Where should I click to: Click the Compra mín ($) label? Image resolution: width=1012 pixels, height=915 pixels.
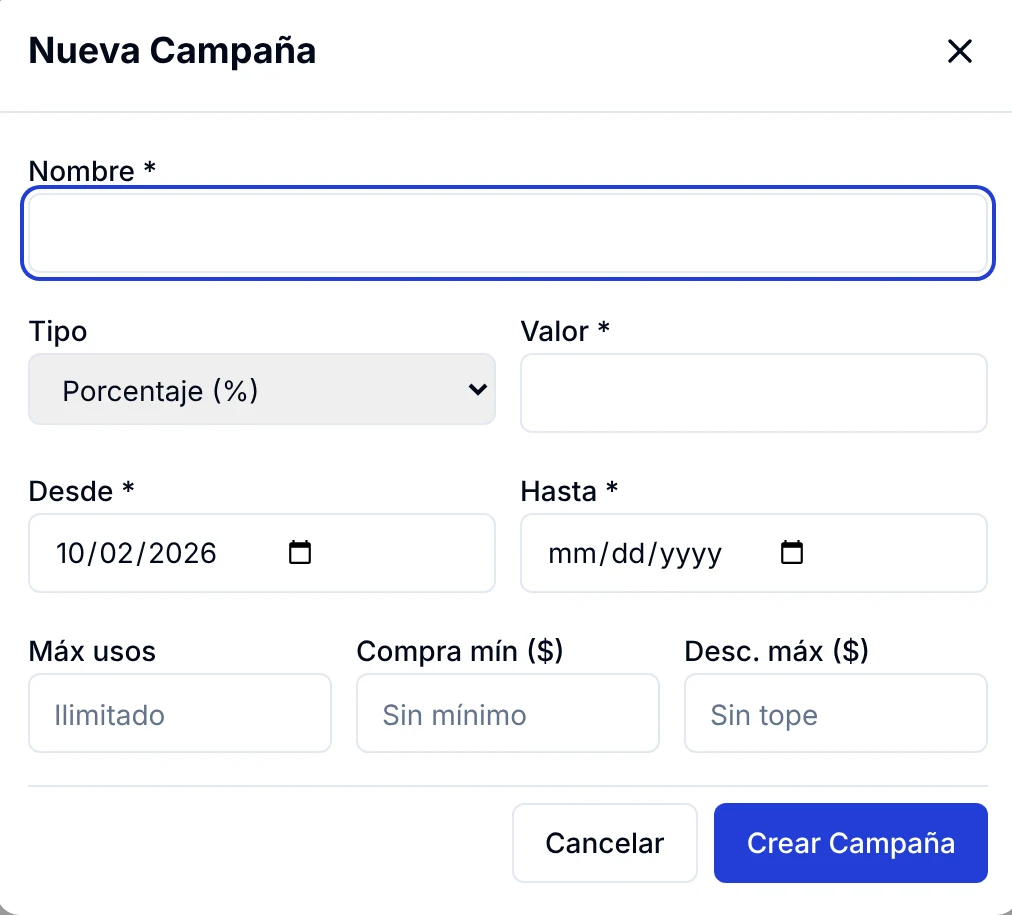coord(460,651)
